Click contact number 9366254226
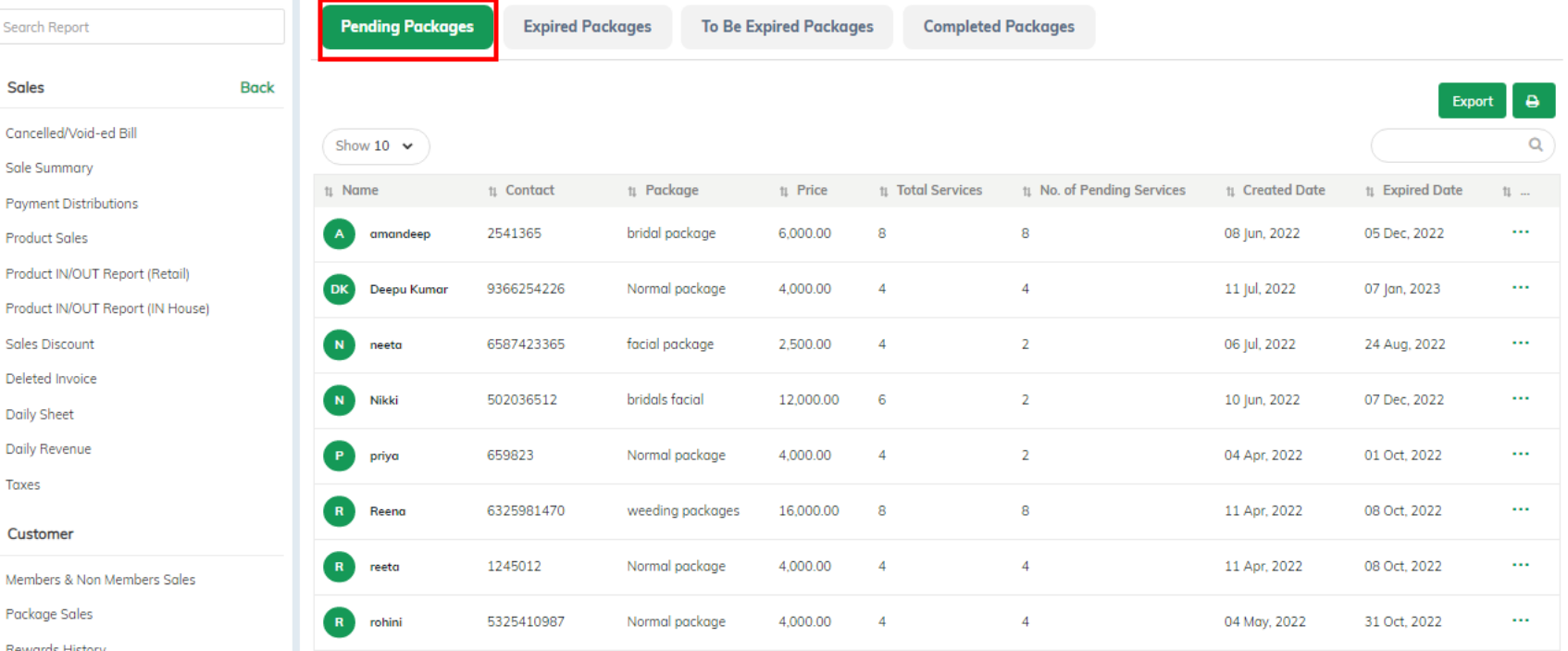This screenshot has width=1568, height=651. [526, 289]
